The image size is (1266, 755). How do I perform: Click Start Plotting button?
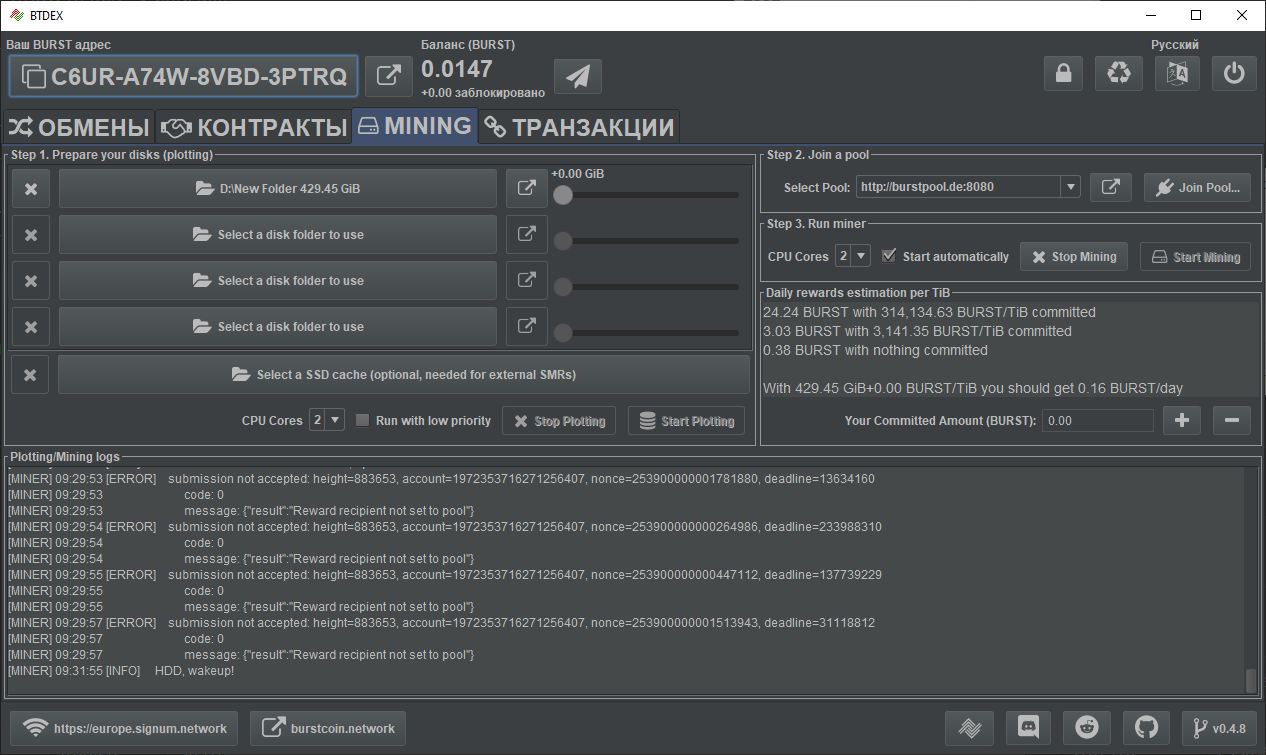[x=687, y=421]
